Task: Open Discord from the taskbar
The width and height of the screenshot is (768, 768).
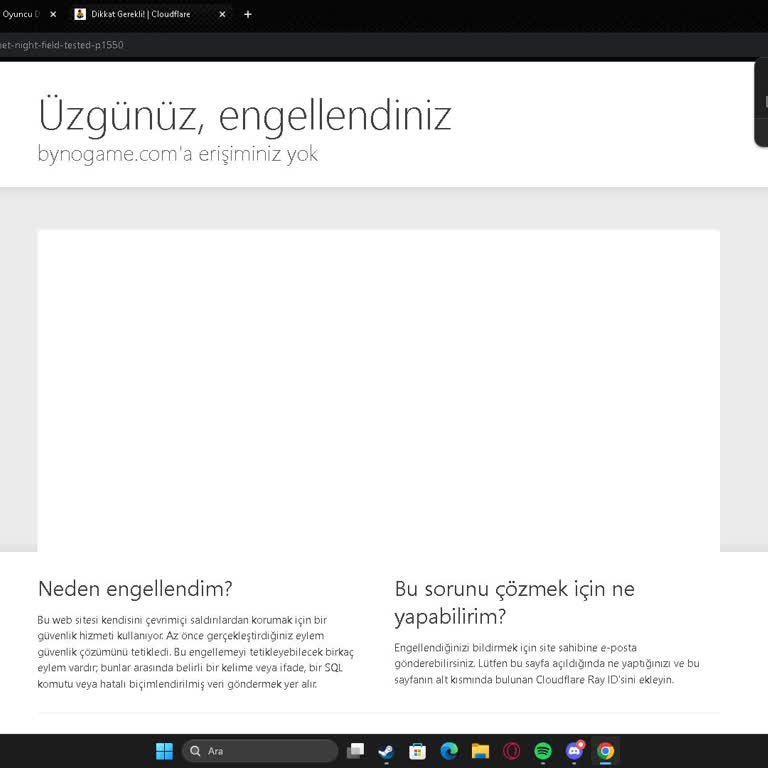Action: coord(574,751)
